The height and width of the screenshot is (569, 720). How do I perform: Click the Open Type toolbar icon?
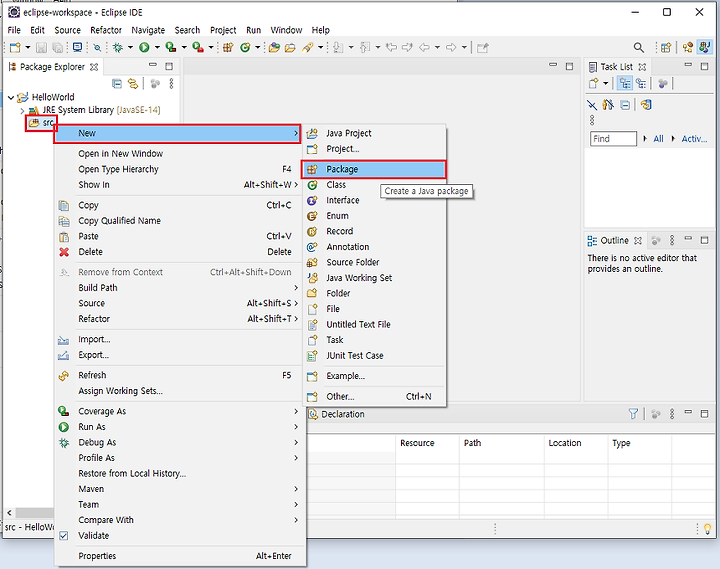point(275,47)
